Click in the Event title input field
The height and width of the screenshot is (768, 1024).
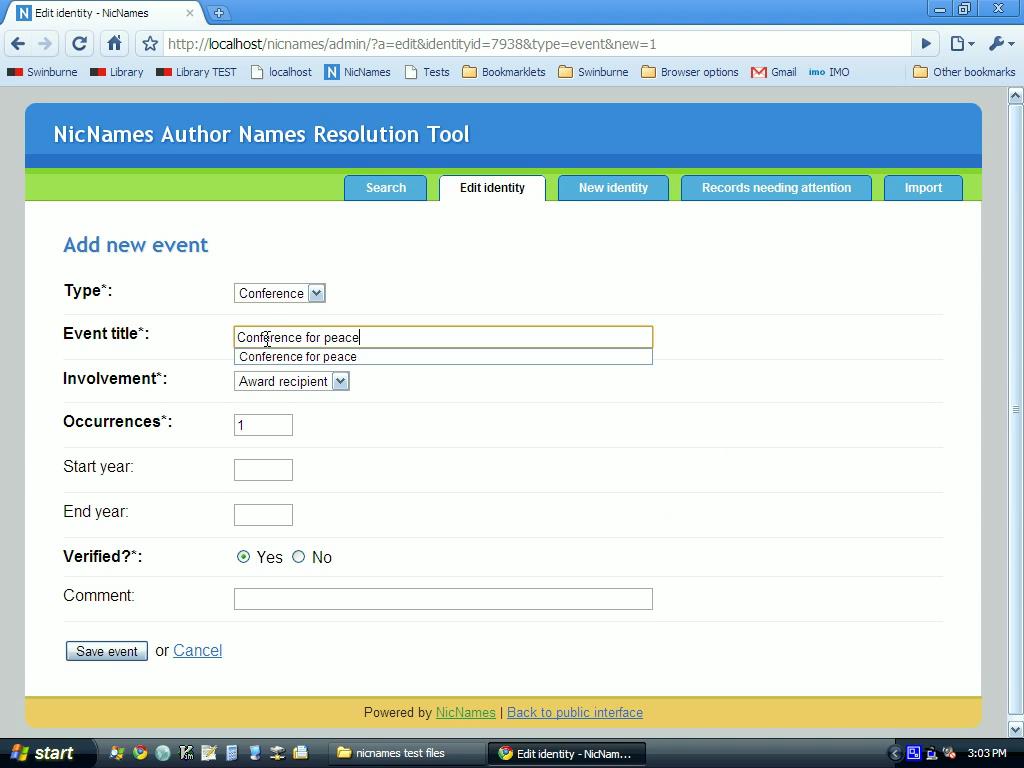click(x=443, y=337)
